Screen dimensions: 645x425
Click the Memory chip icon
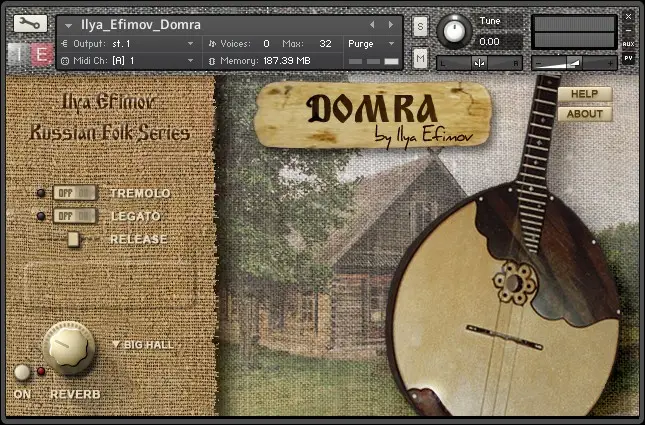click(212, 61)
